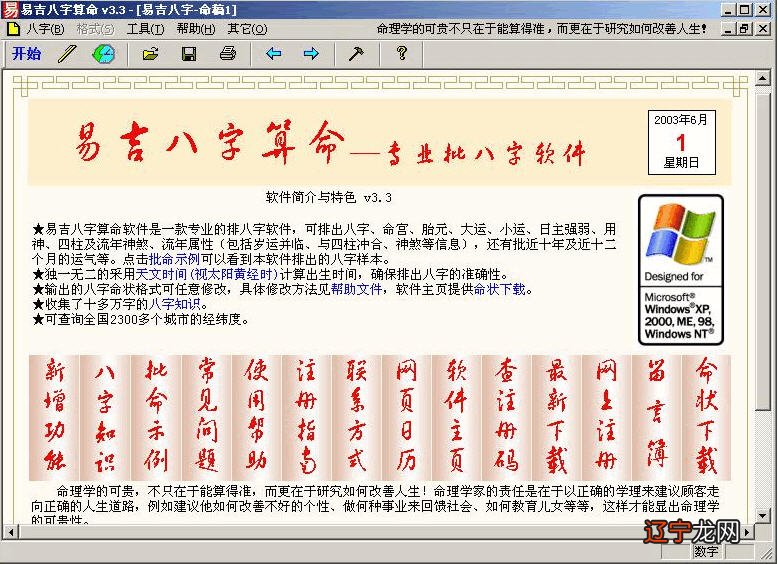Click the vertical scrollbar down arrow
This screenshot has height=564, width=778.
point(763,516)
